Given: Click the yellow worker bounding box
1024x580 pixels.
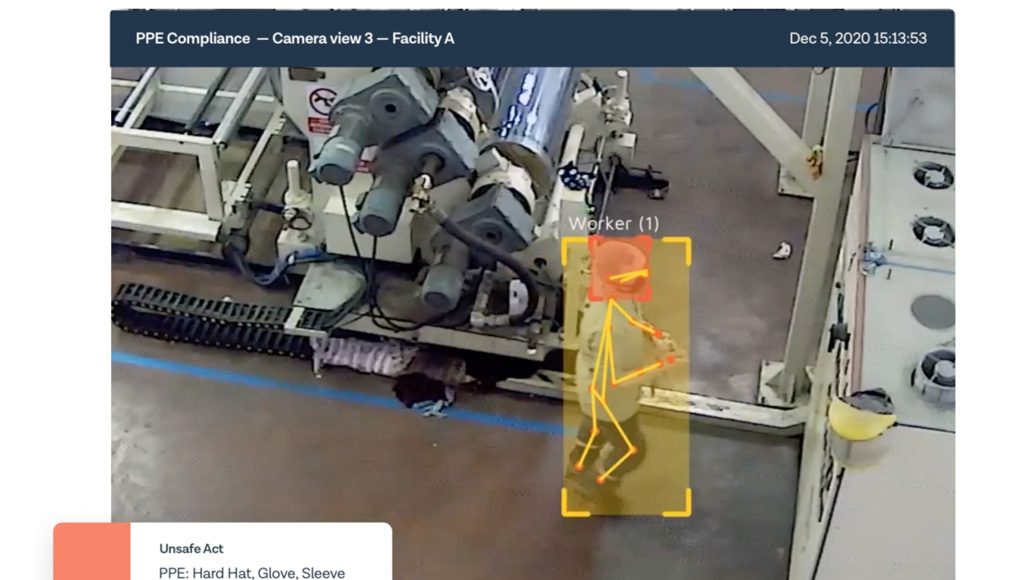Looking at the screenshot, I should coord(626,376).
